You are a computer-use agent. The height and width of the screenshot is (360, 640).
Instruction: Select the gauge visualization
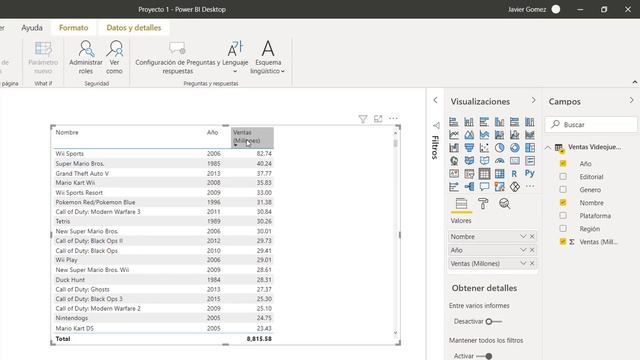coord(499,161)
